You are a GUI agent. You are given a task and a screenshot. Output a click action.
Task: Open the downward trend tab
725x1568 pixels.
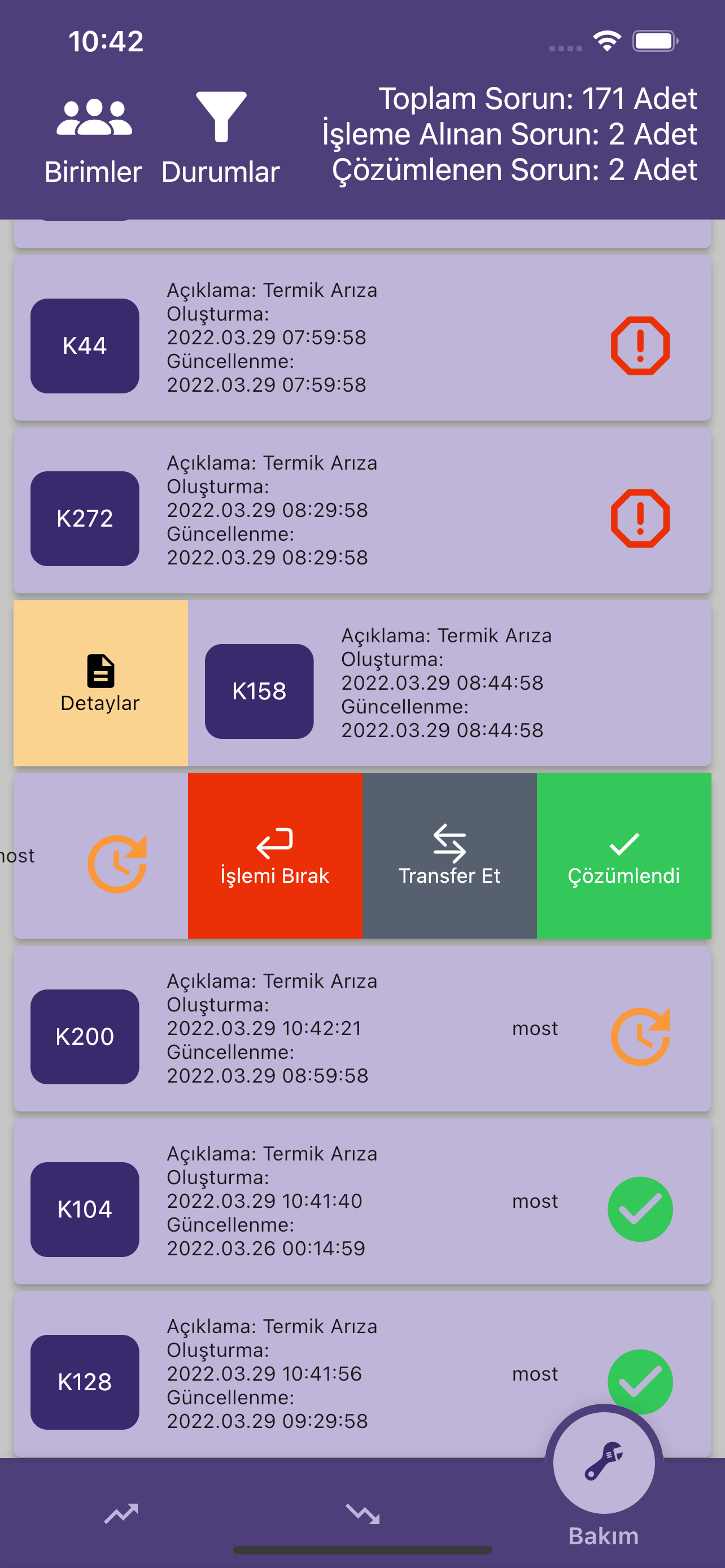click(x=363, y=1514)
